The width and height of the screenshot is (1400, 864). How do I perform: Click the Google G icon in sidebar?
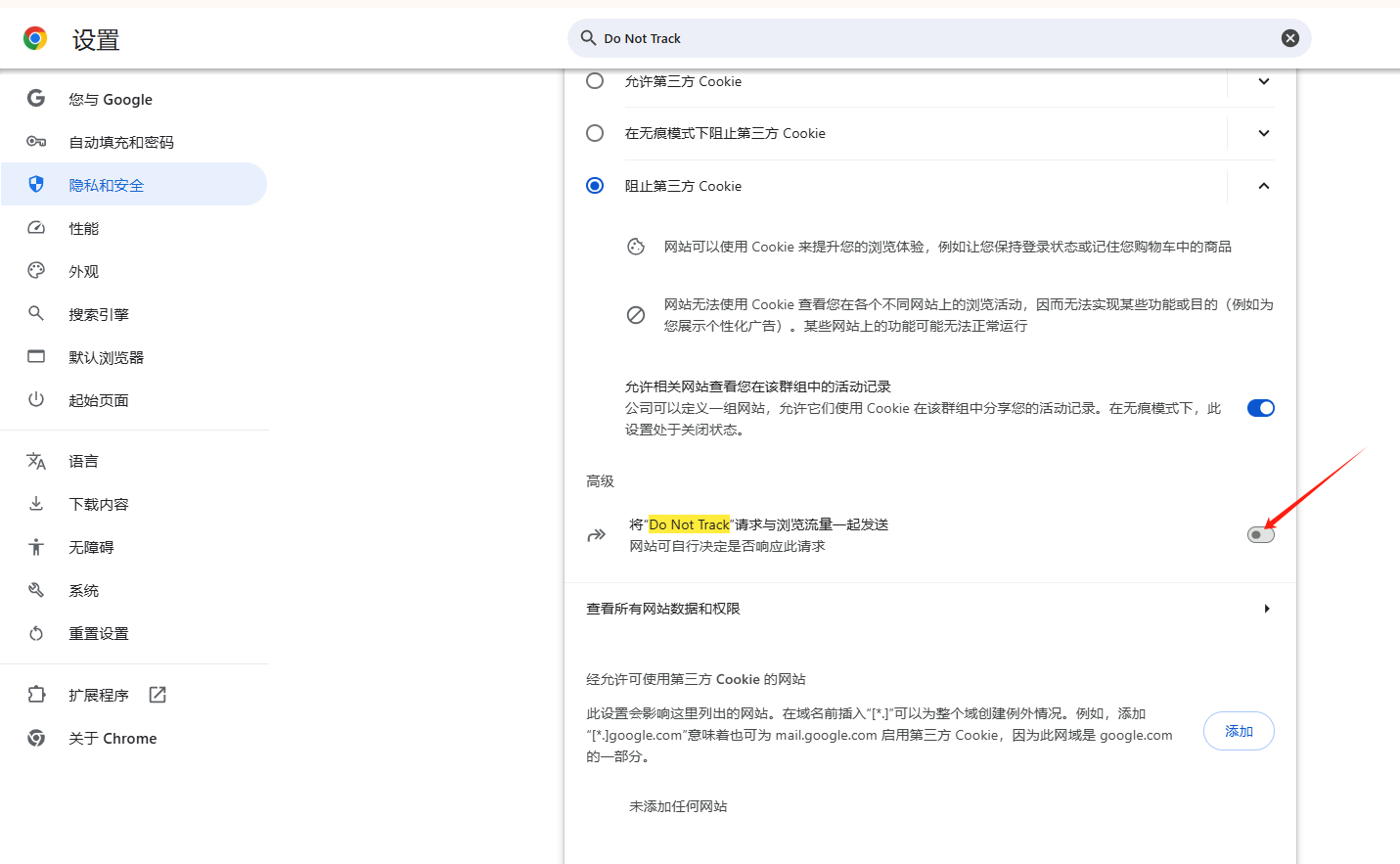(36, 99)
